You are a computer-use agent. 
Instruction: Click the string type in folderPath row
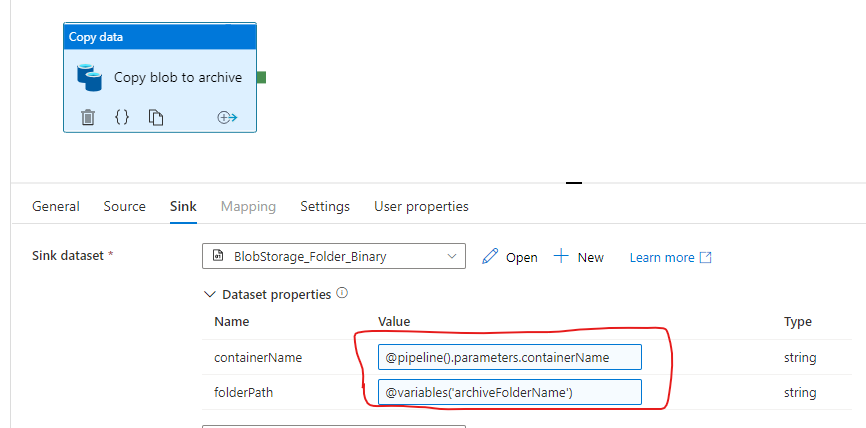(x=800, y=393)
